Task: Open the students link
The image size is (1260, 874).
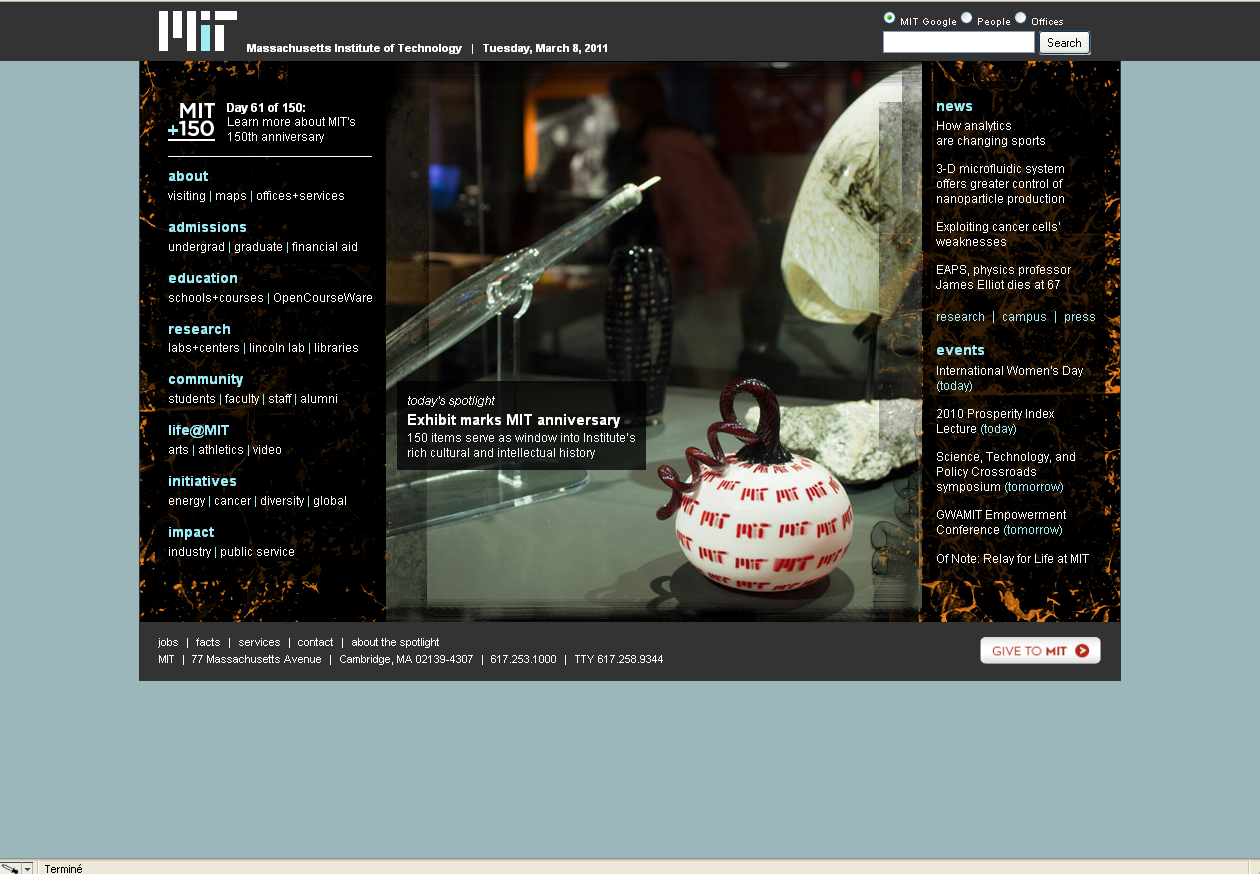Action: 192,399
